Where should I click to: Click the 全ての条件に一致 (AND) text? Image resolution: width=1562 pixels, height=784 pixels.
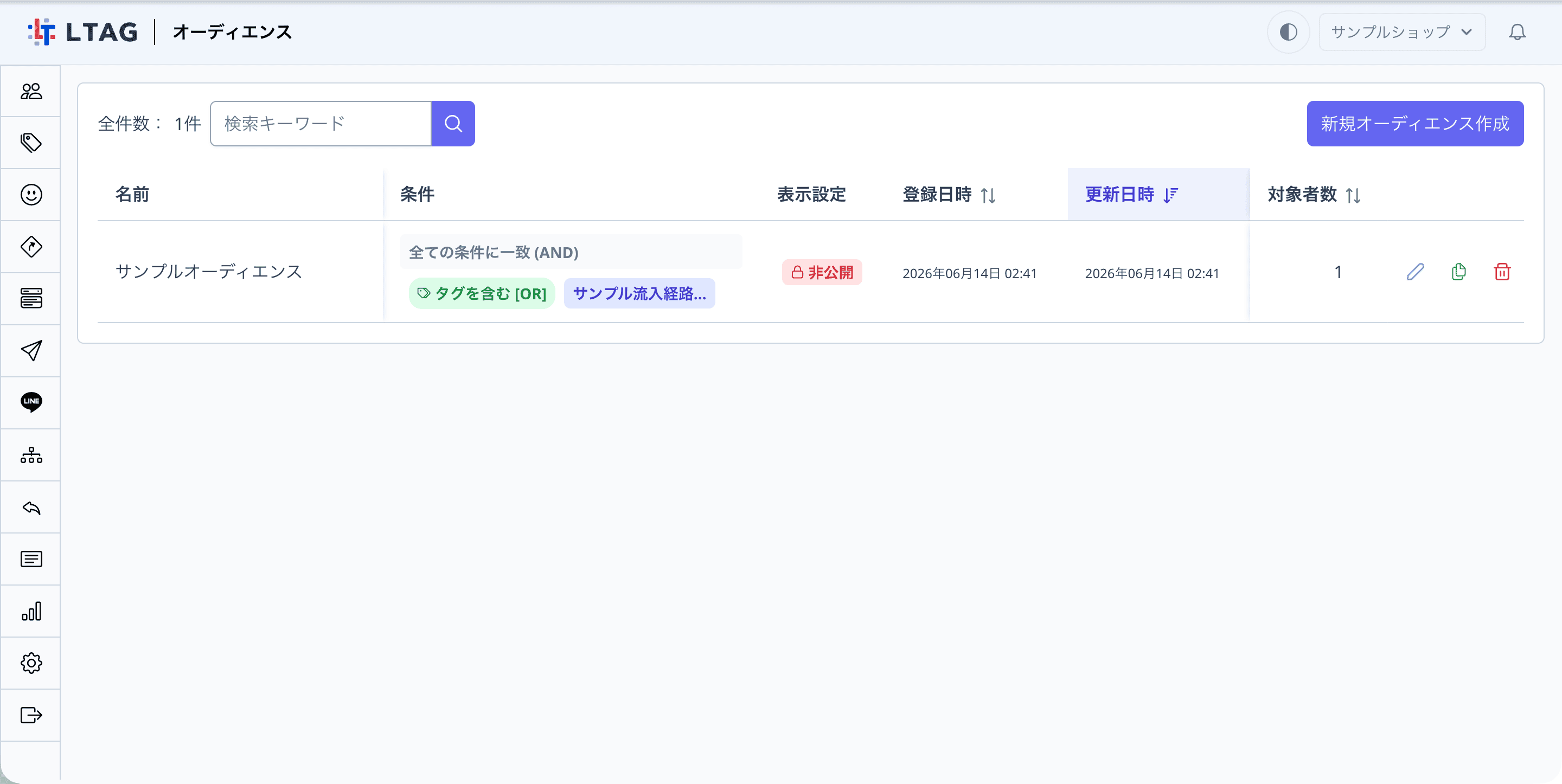pyautogui.click(x=494, y=252)
